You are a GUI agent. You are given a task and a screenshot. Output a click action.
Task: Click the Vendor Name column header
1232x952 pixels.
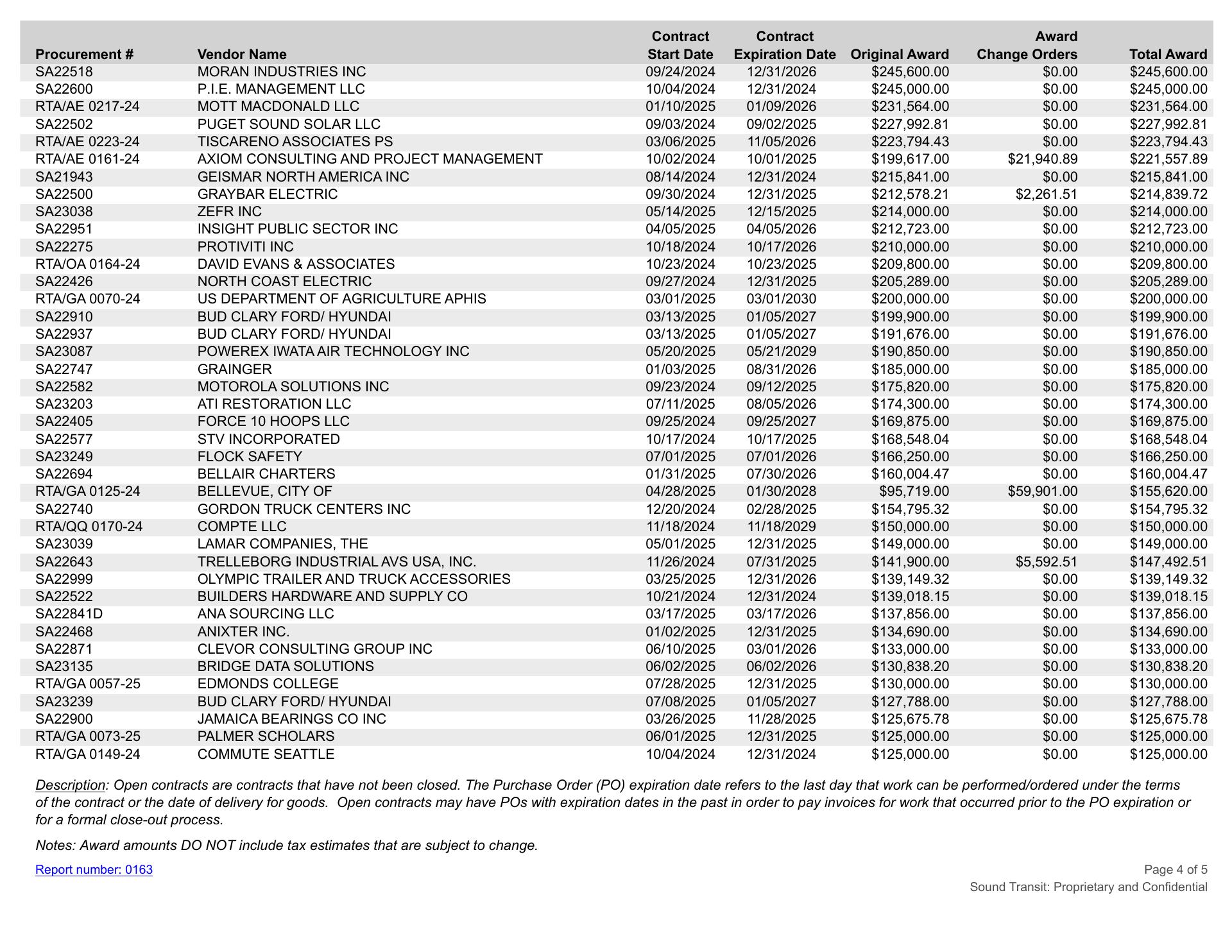tap(242, 55)
